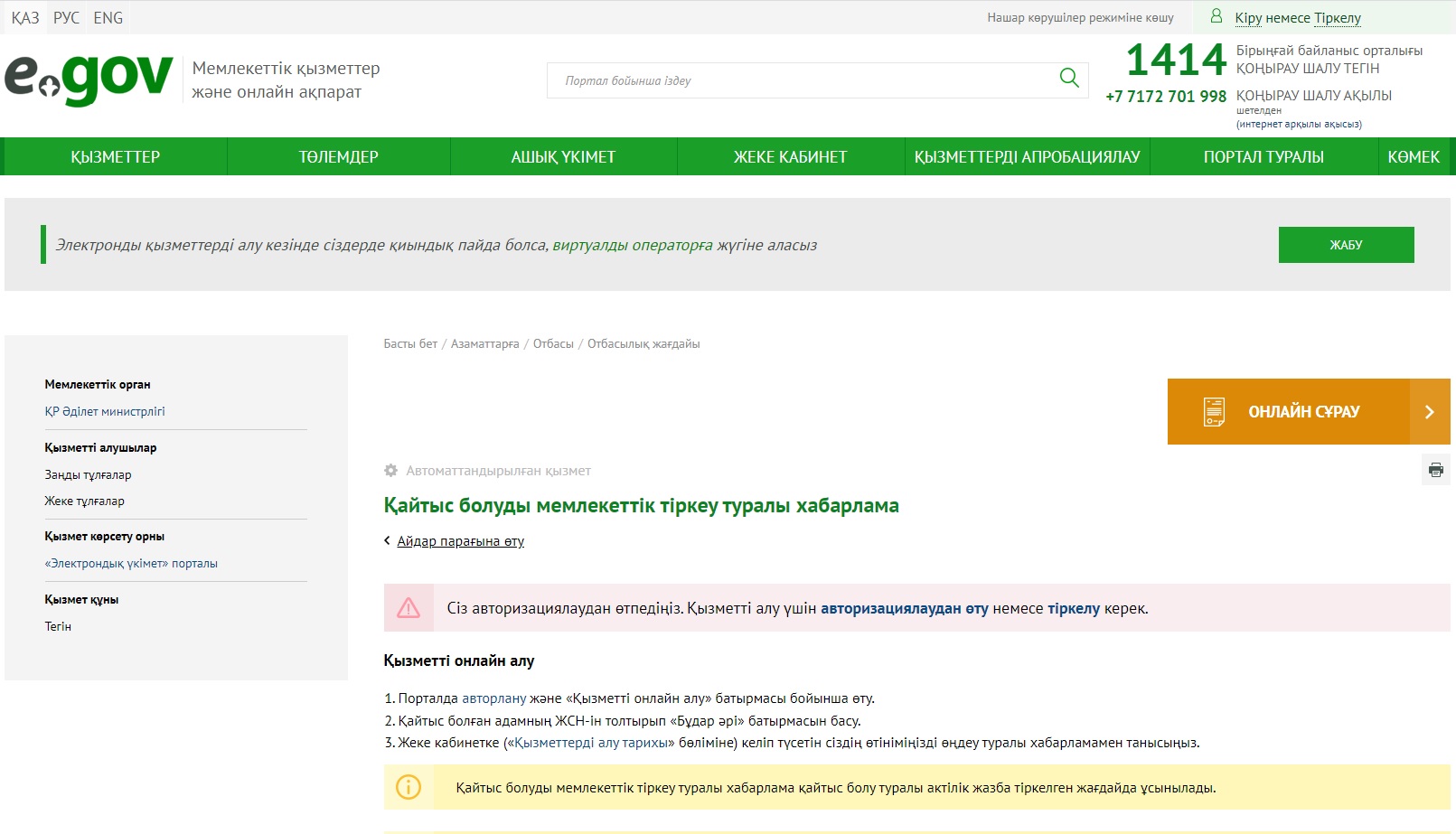The image size is (1456, 834).
Task: Click the red warning triangle icon
Action: point(409,608)
